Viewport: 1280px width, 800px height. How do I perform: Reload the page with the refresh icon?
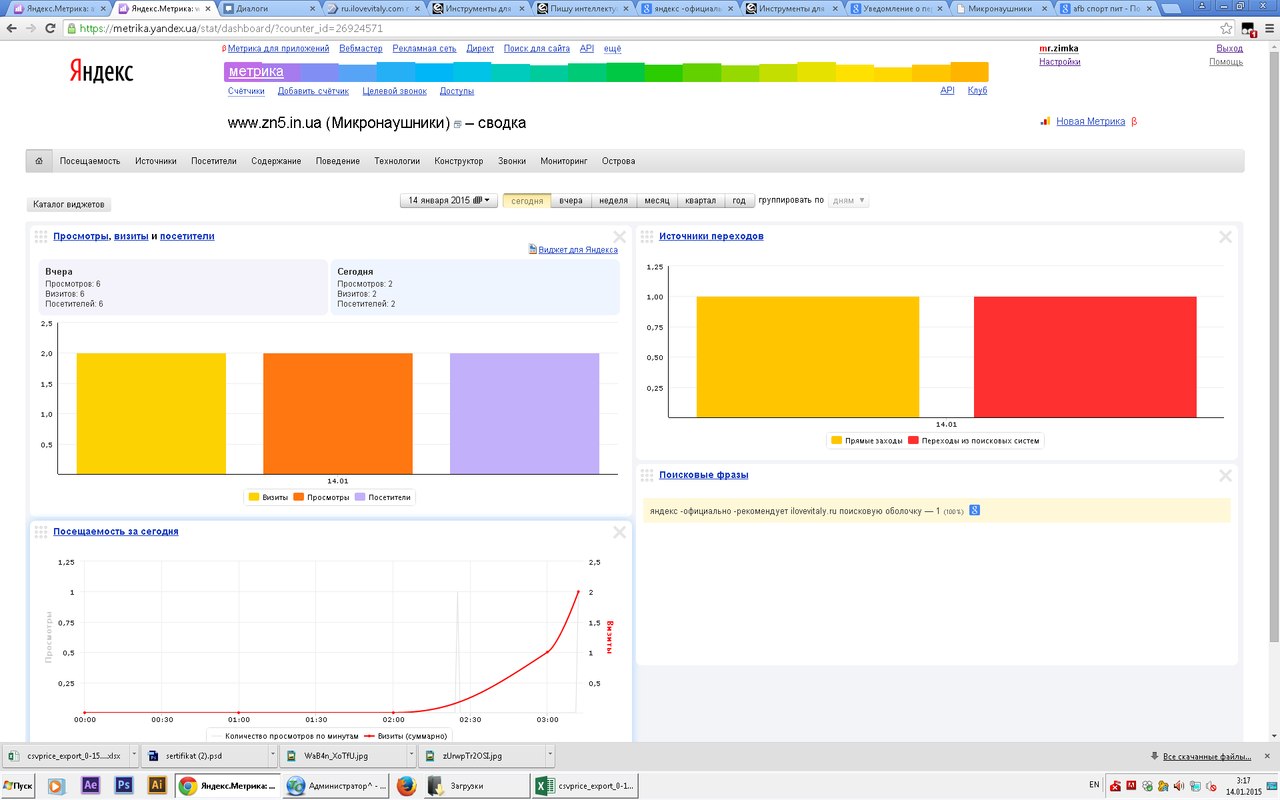point(50,28)
